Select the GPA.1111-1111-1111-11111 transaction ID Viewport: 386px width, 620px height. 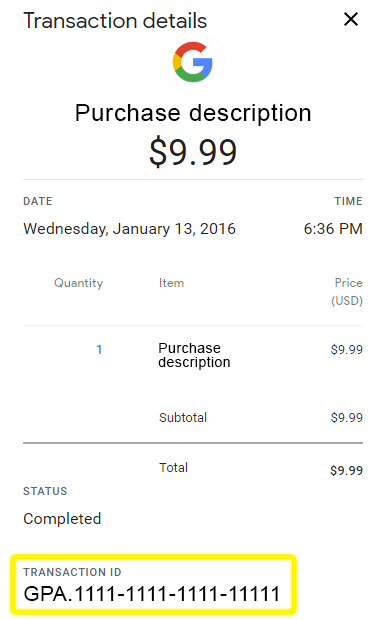tap(152, 594)
